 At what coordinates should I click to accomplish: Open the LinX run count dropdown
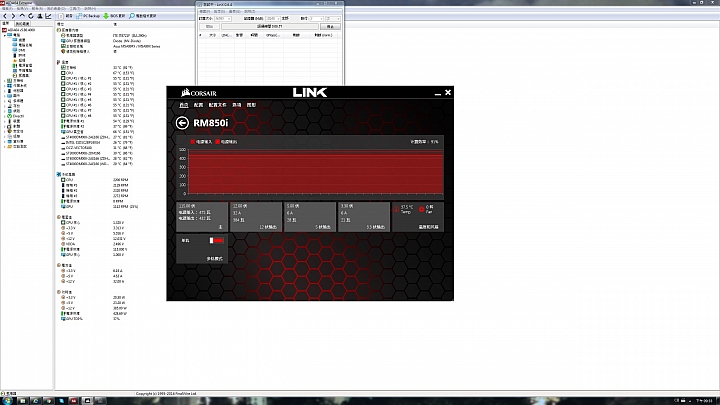[x=316, y=18]
